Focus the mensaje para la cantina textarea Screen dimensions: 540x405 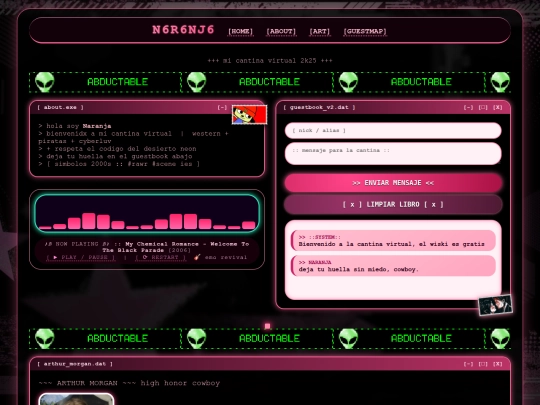[393, 153]
